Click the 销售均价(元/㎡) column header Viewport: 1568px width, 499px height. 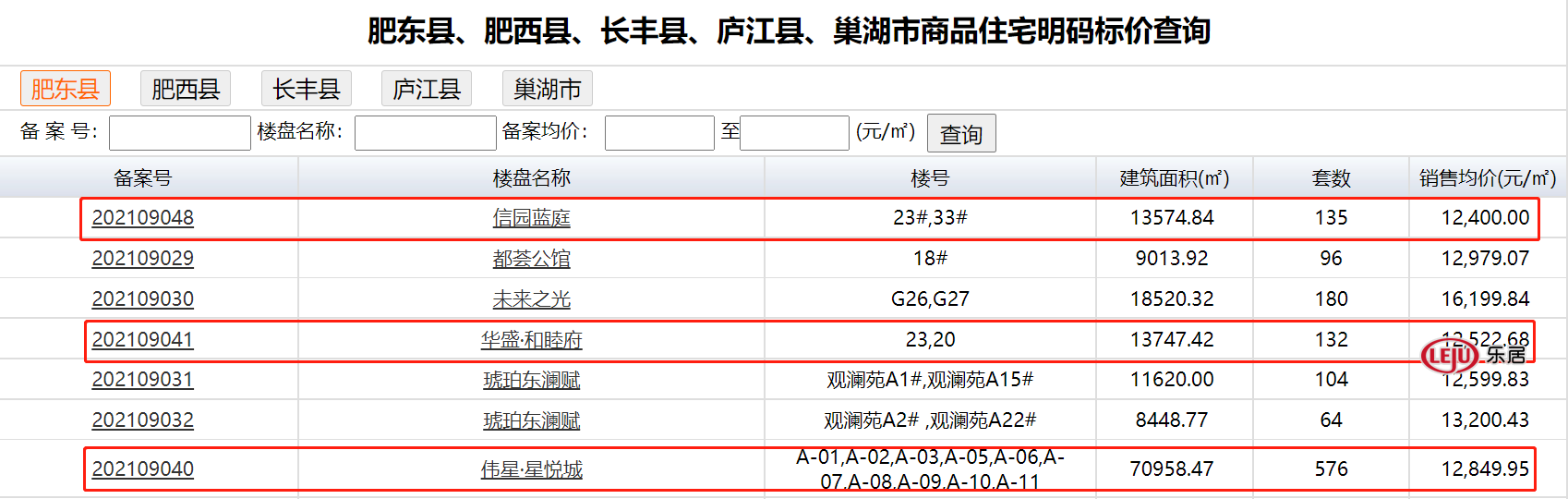pos(1488,178)
